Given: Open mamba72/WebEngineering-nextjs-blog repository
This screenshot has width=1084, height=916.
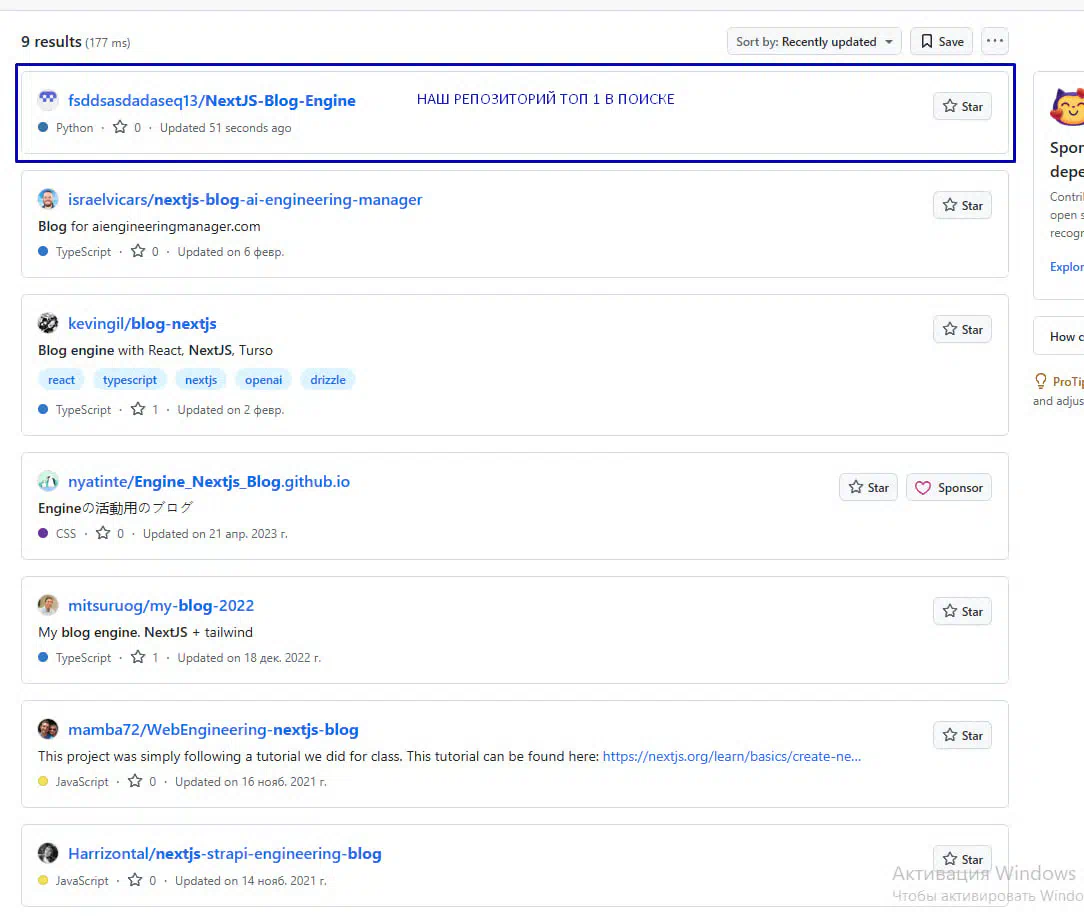Looking at the screenshot, I should [213, 729].
